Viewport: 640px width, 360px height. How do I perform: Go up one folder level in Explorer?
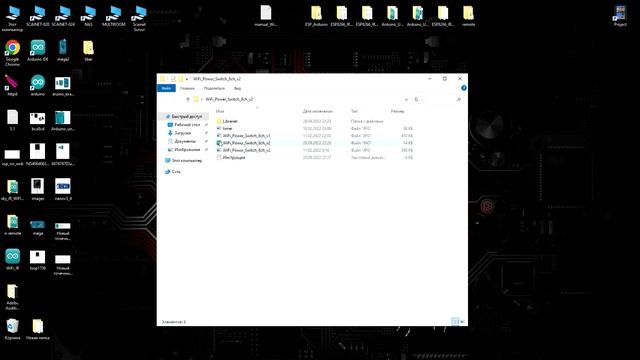coord(188,99)
